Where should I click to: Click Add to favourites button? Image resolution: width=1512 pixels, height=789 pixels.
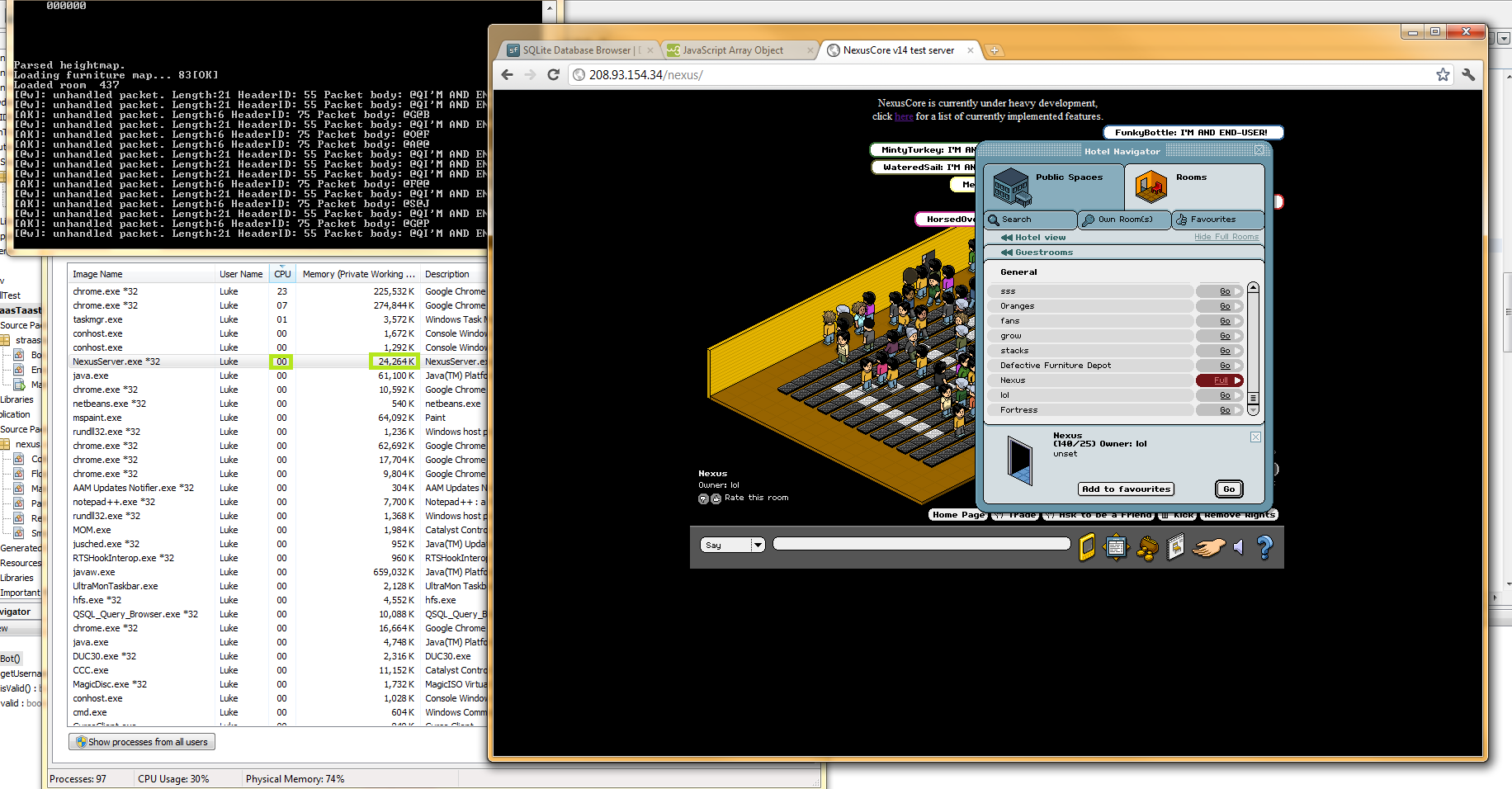[1127, 489]
